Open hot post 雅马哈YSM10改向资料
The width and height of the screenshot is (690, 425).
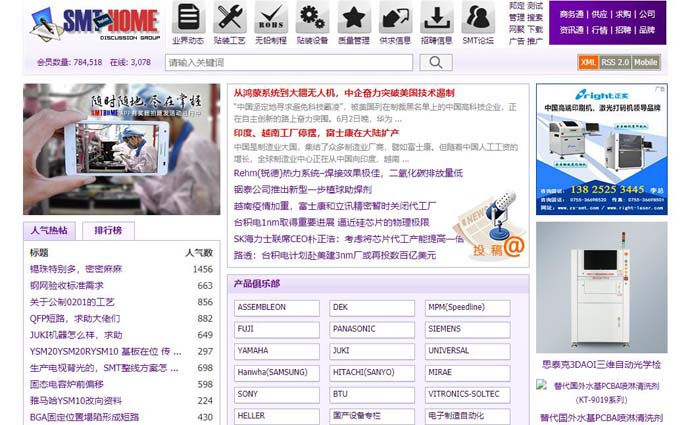click(x=76, y=401)
